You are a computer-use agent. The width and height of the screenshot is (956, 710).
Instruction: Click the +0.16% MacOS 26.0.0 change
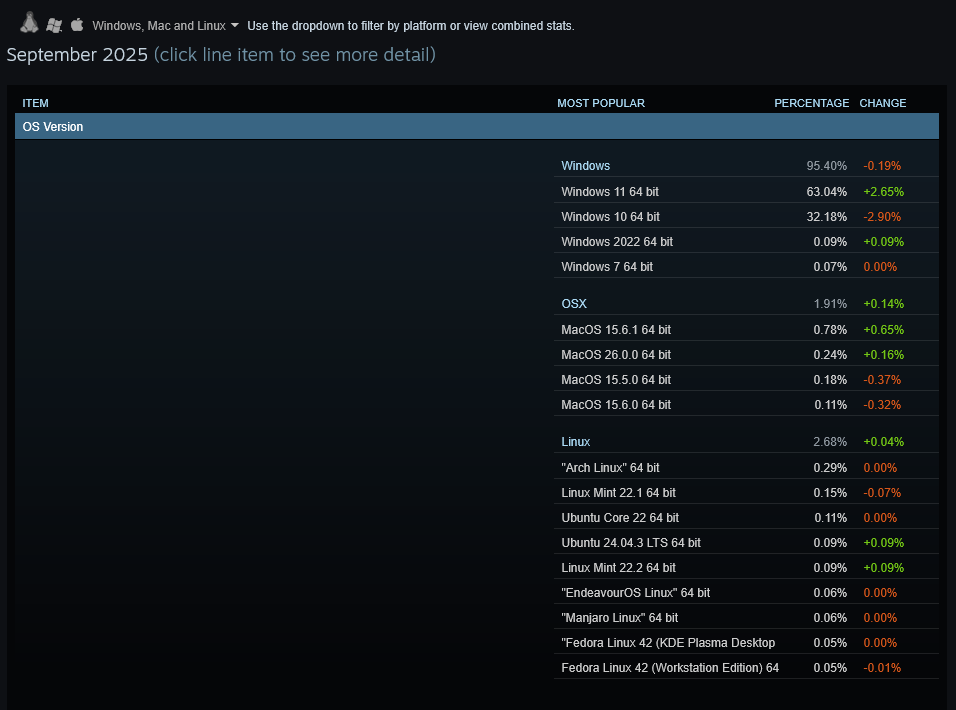point(883,354)
